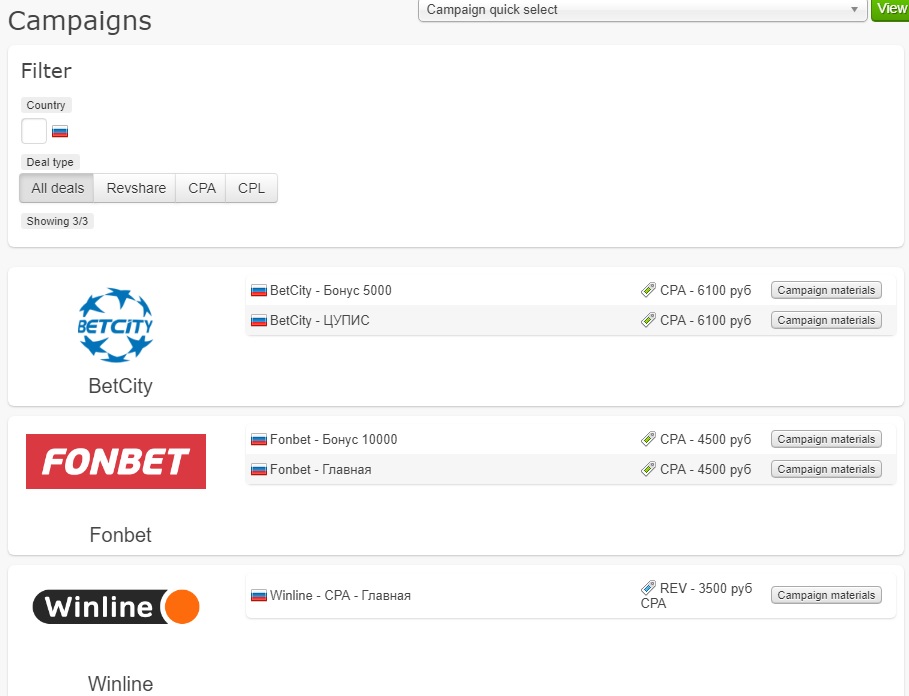The height and width of the screenshot is (696, 909).
Task: Click the red Fonbet logo
Action: click(116, 461)
